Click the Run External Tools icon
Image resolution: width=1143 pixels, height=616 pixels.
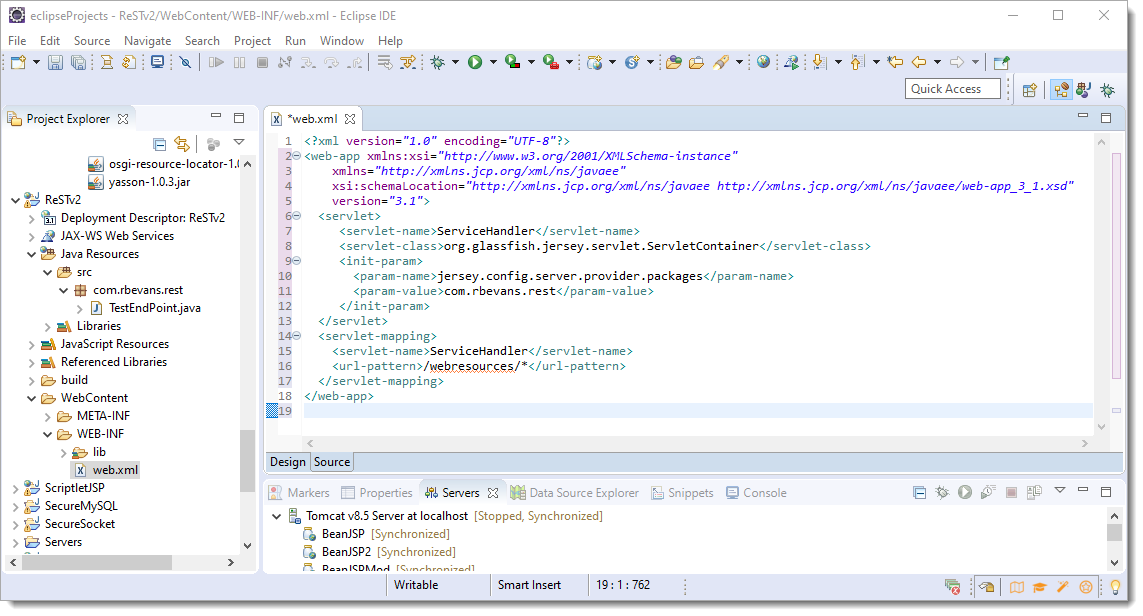[552, 63]
